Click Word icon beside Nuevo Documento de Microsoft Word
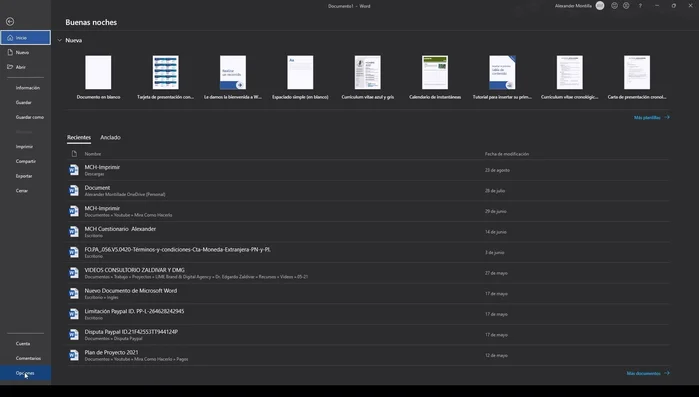Screen dimensions: 699x397 coord(74,293)
